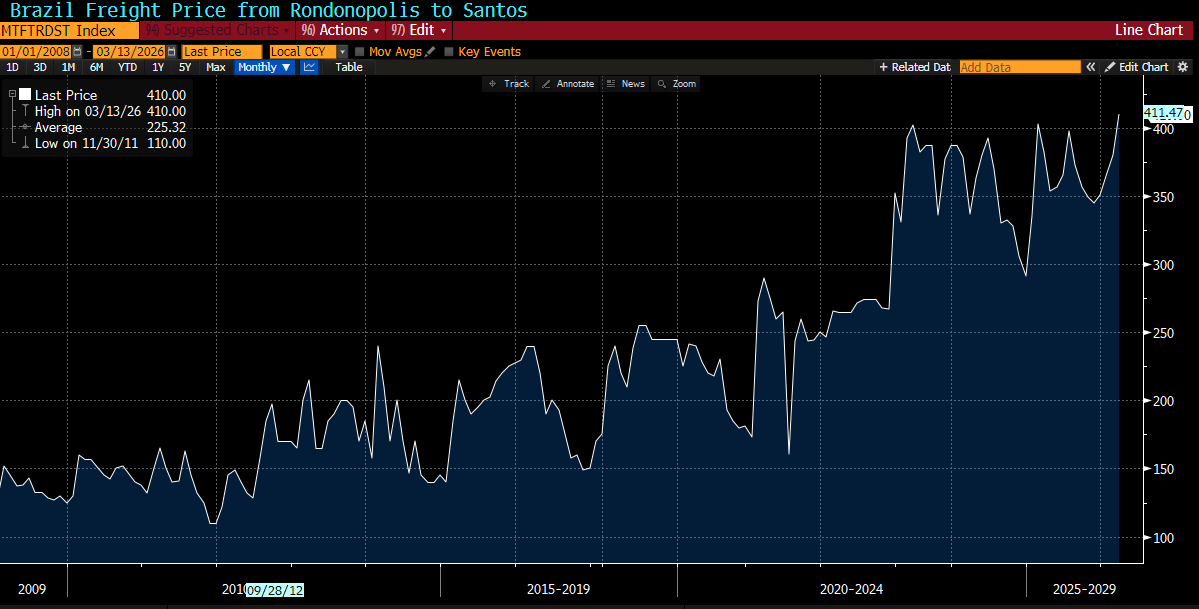Click the Edit Chart button
The height and width of the screenshot is (609, 1199).
(x=1137, y=67)
